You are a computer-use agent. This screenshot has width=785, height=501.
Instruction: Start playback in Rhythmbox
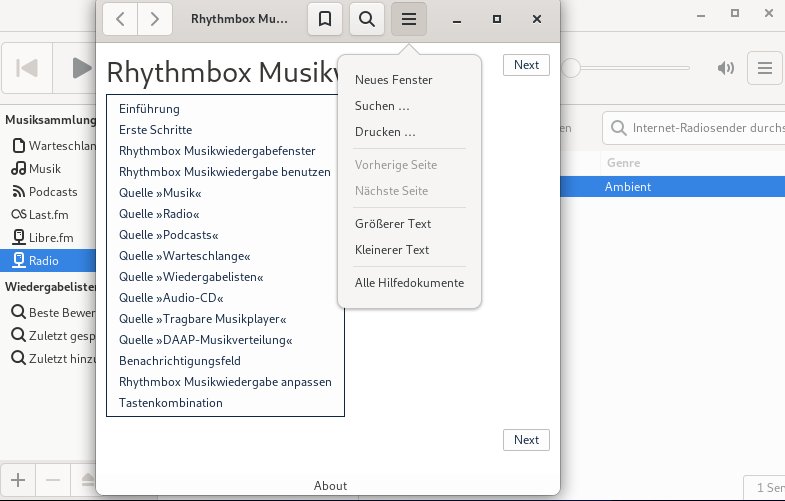pyautogui.click(x=81, y=68)
